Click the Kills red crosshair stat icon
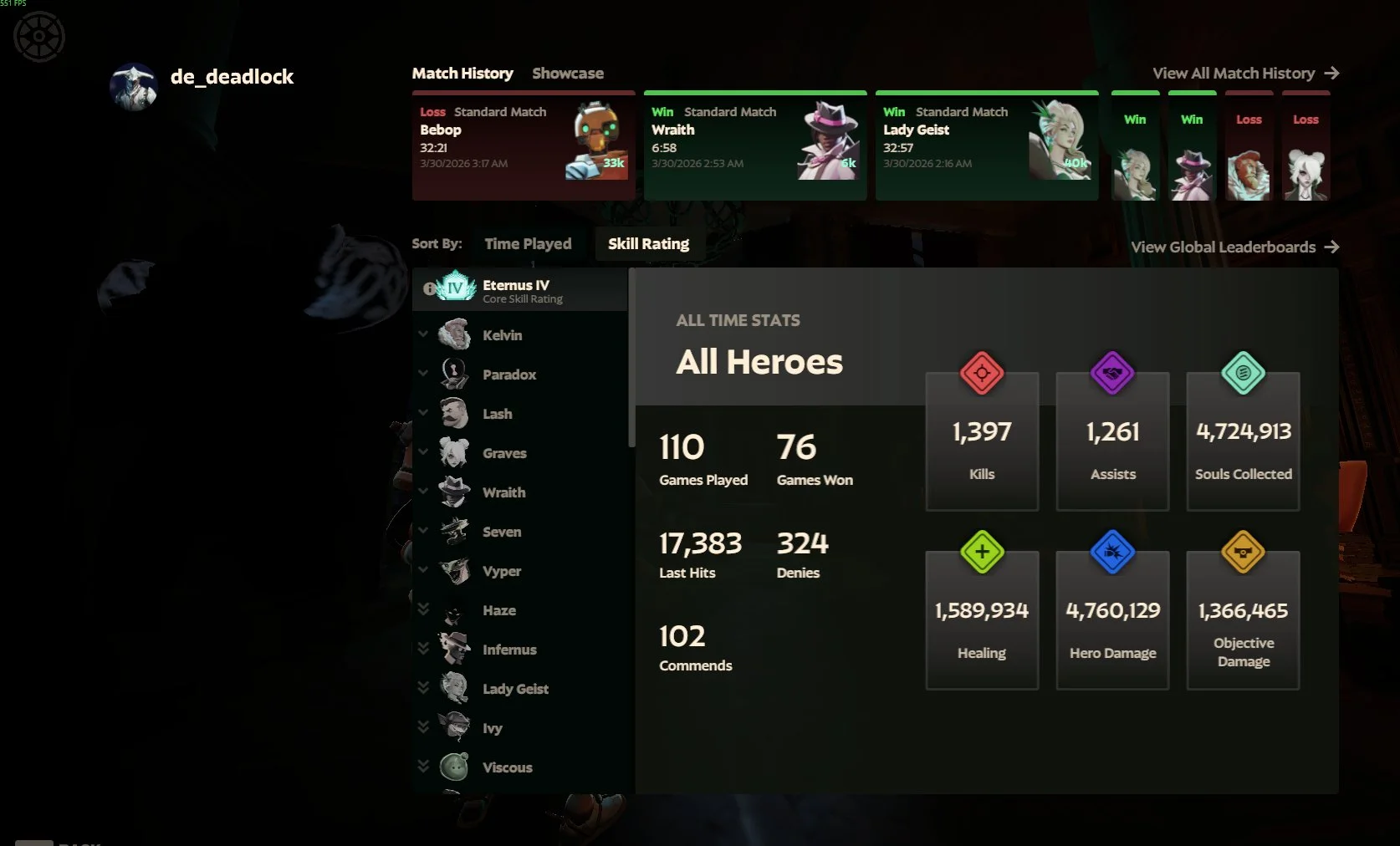Viewport: 1400px width, 846px height. 982,373
